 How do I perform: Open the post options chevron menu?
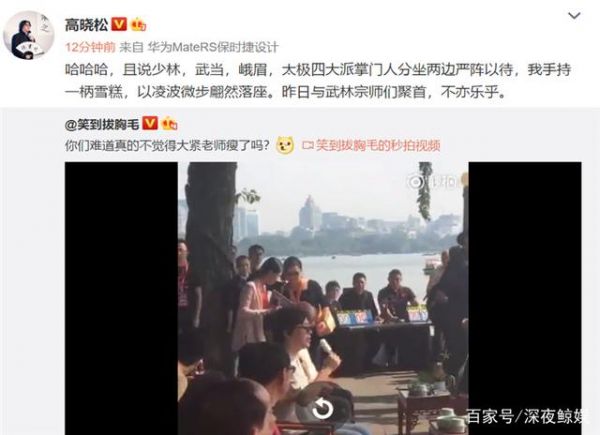574,16
